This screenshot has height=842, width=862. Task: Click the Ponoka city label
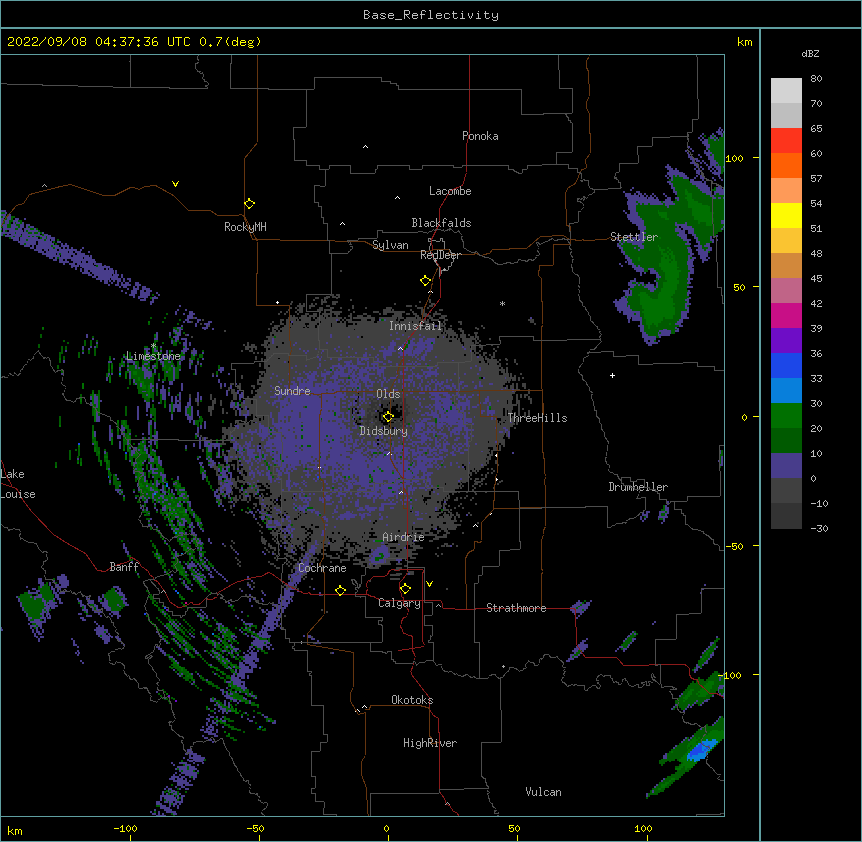tap(480, 136)
